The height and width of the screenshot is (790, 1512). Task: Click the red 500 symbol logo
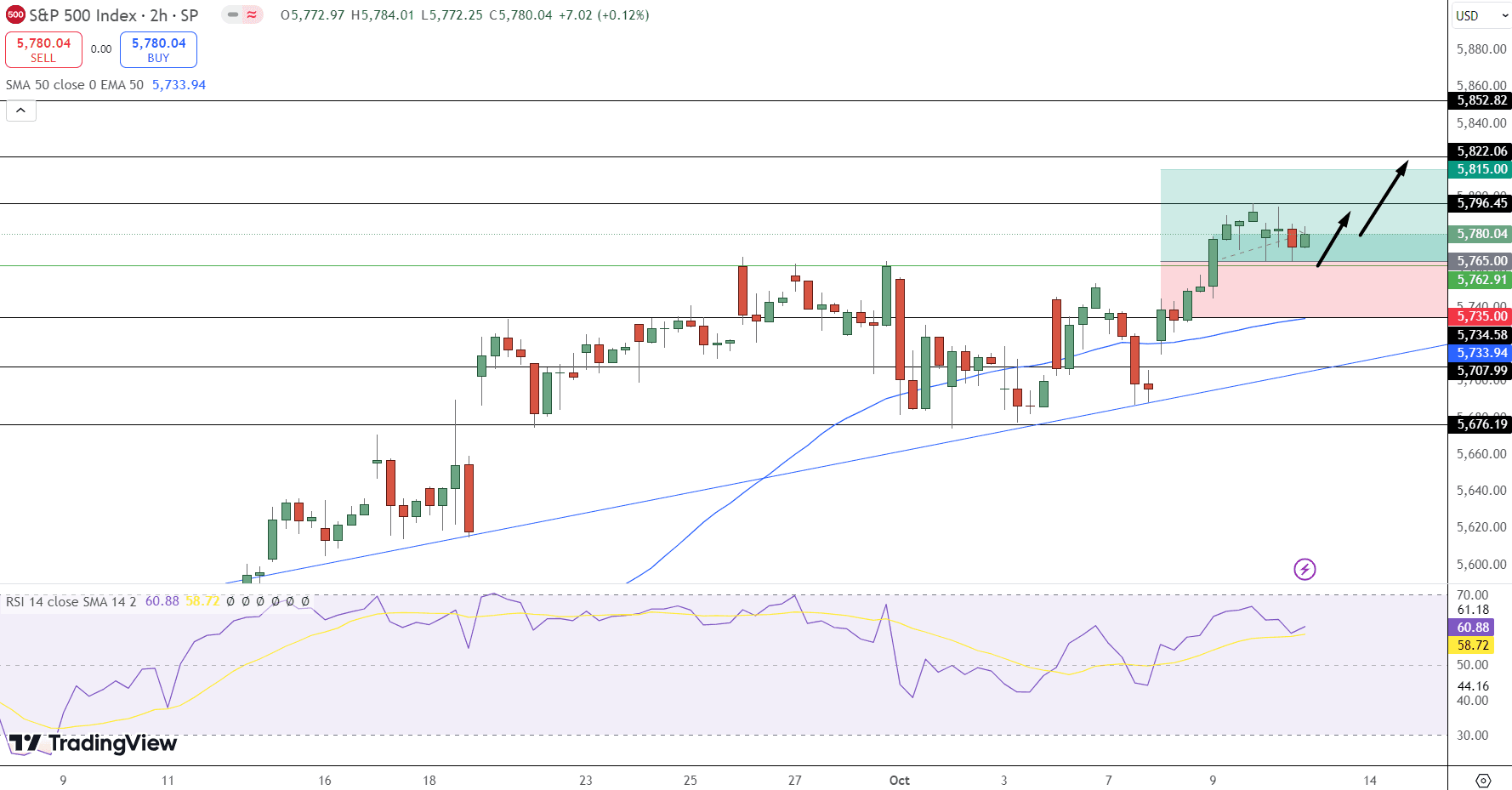[15, 15]
